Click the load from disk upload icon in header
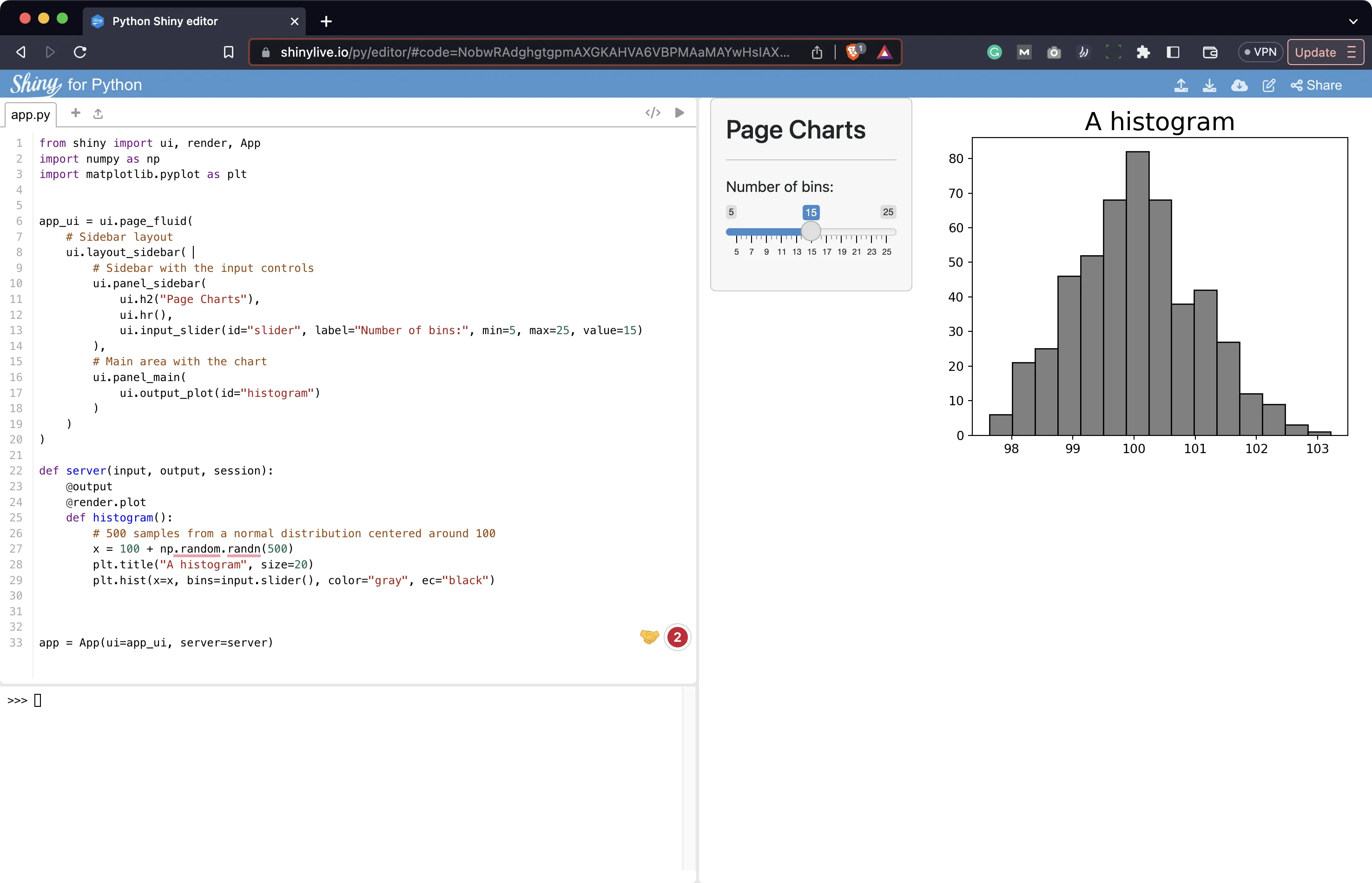 coord(1181,86)
